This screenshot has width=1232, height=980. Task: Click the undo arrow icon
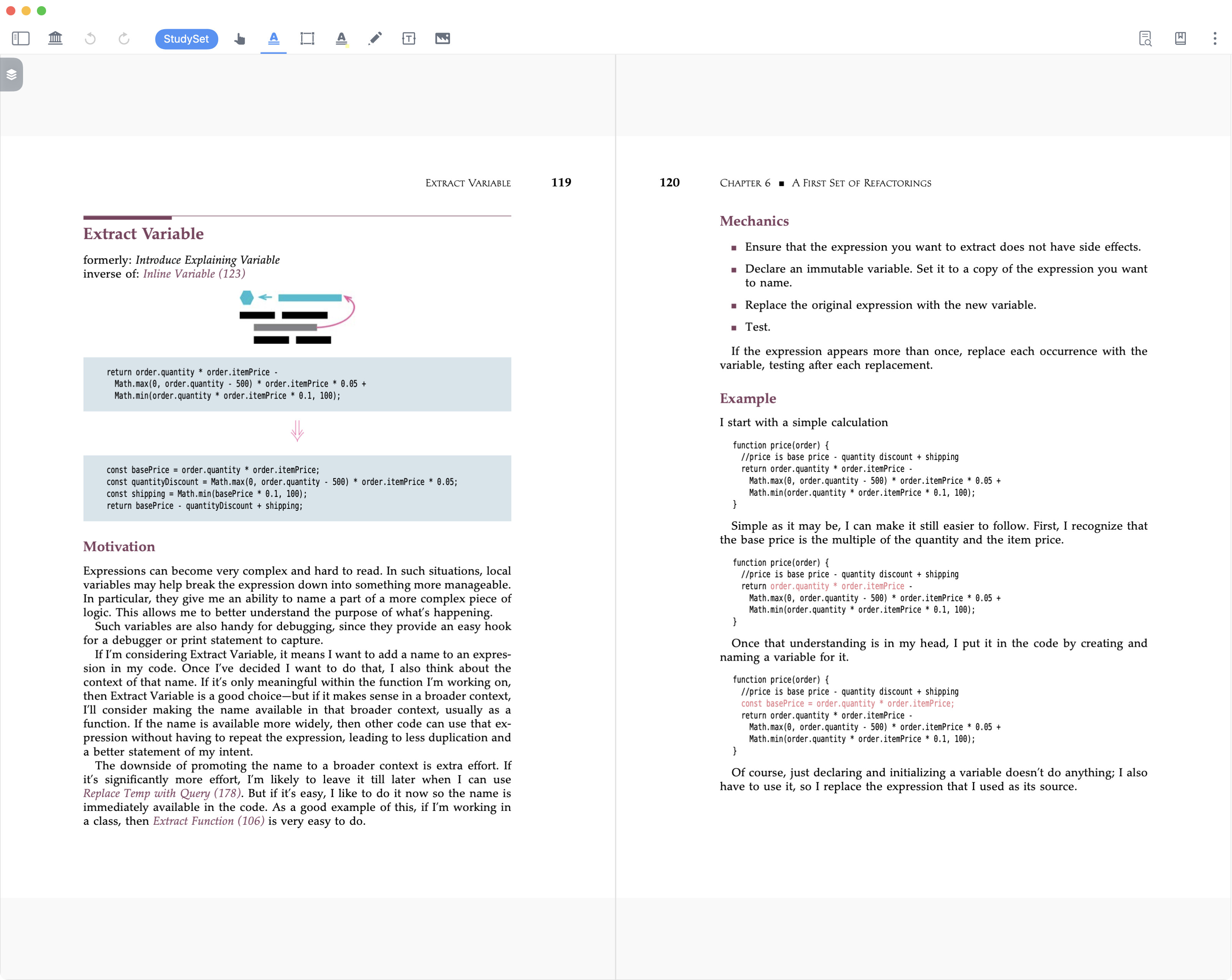(x=90, y=38)
